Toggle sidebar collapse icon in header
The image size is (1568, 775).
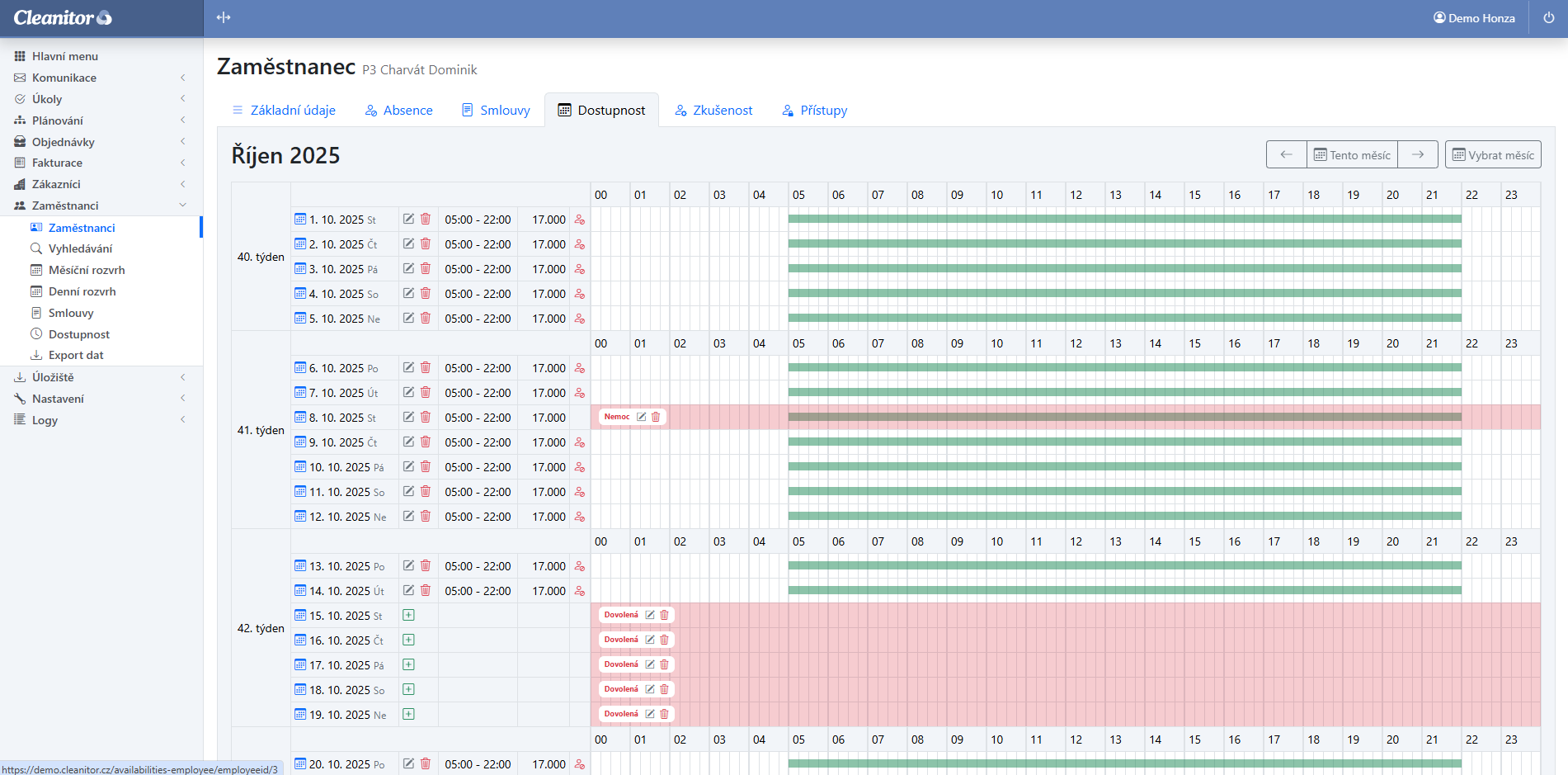(224, 17)
